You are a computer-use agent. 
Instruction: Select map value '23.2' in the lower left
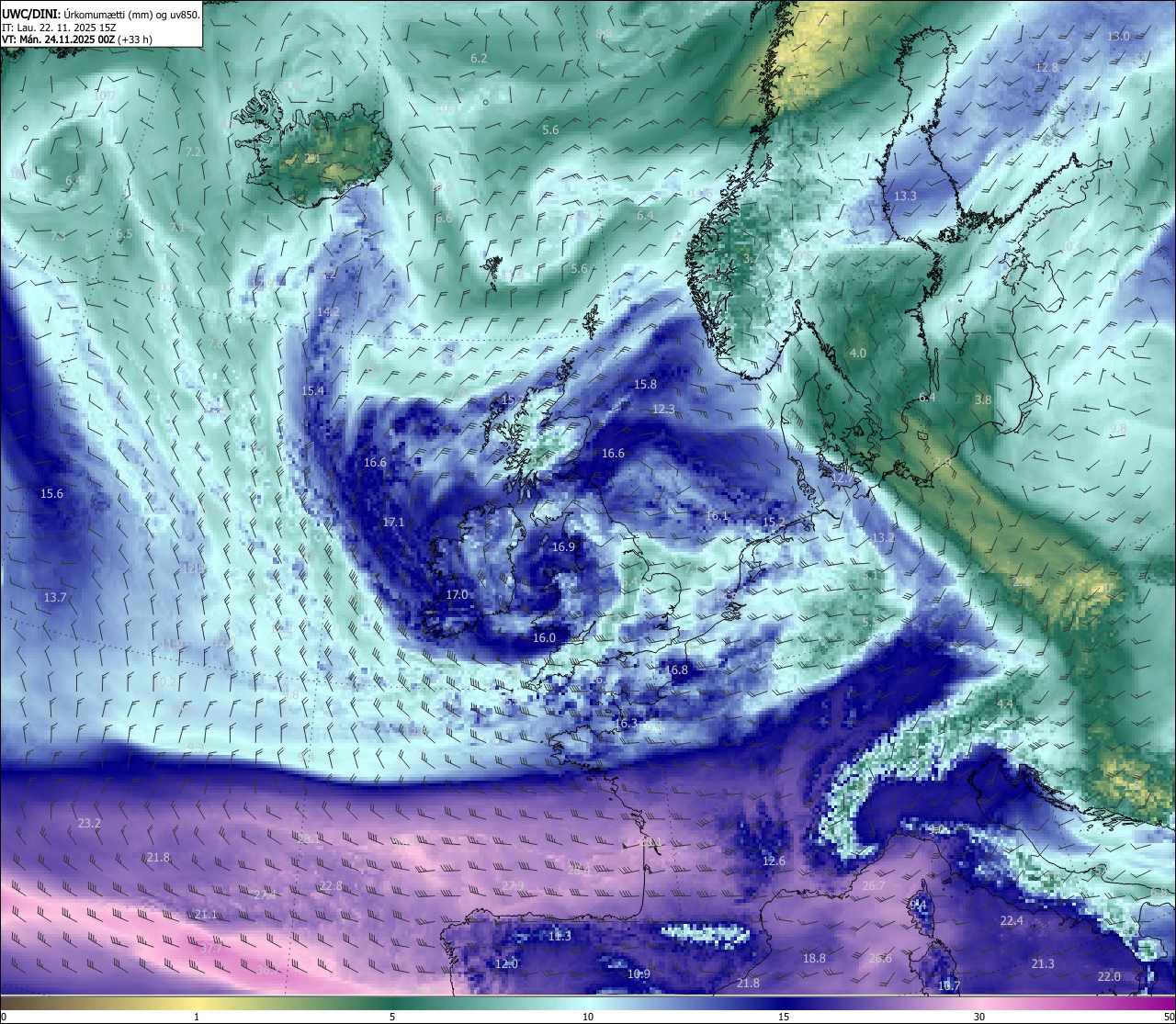click(x=89, y=824)
